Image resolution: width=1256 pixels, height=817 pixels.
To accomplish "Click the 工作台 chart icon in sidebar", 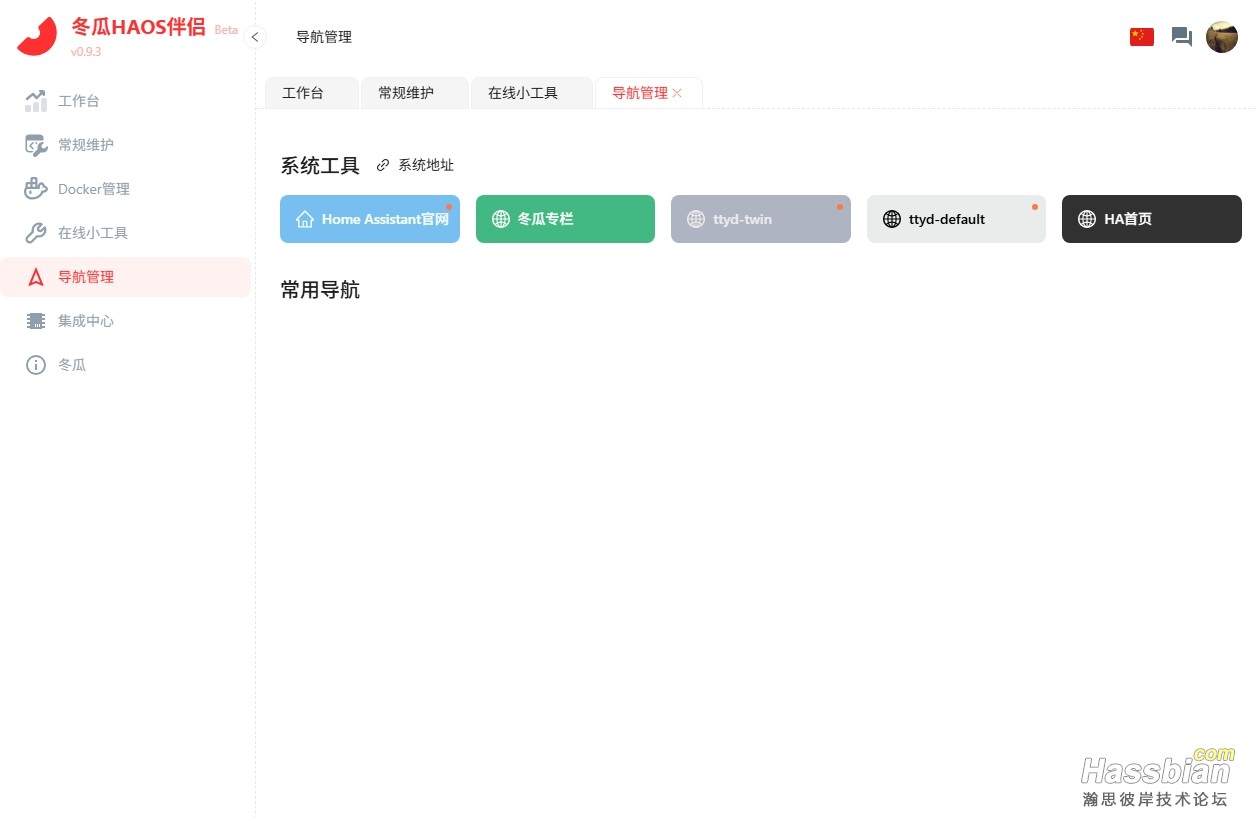I will pos(36,101).
